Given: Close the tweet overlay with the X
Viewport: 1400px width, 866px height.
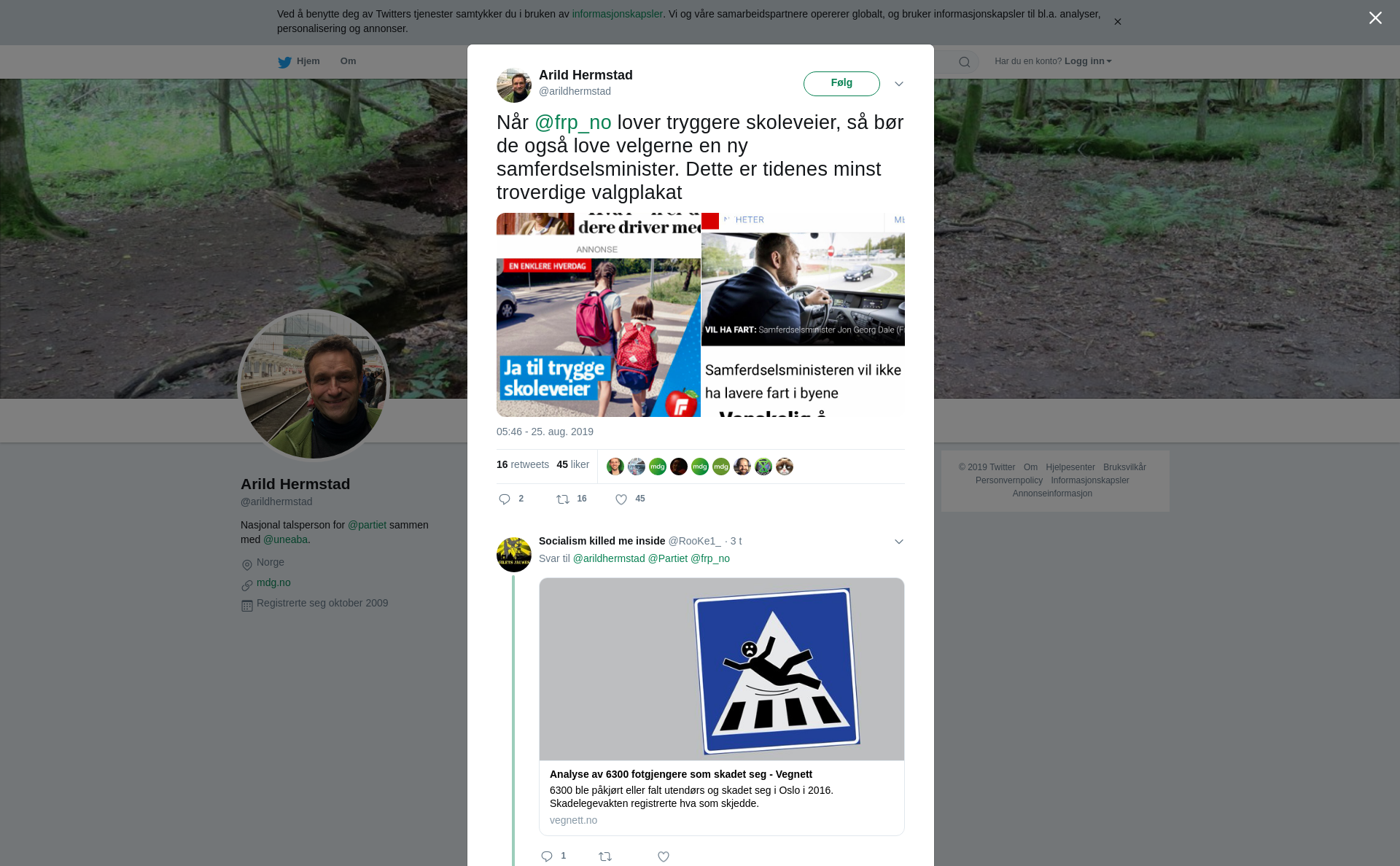Looking at the screenshot, I should pos(1375,18).
